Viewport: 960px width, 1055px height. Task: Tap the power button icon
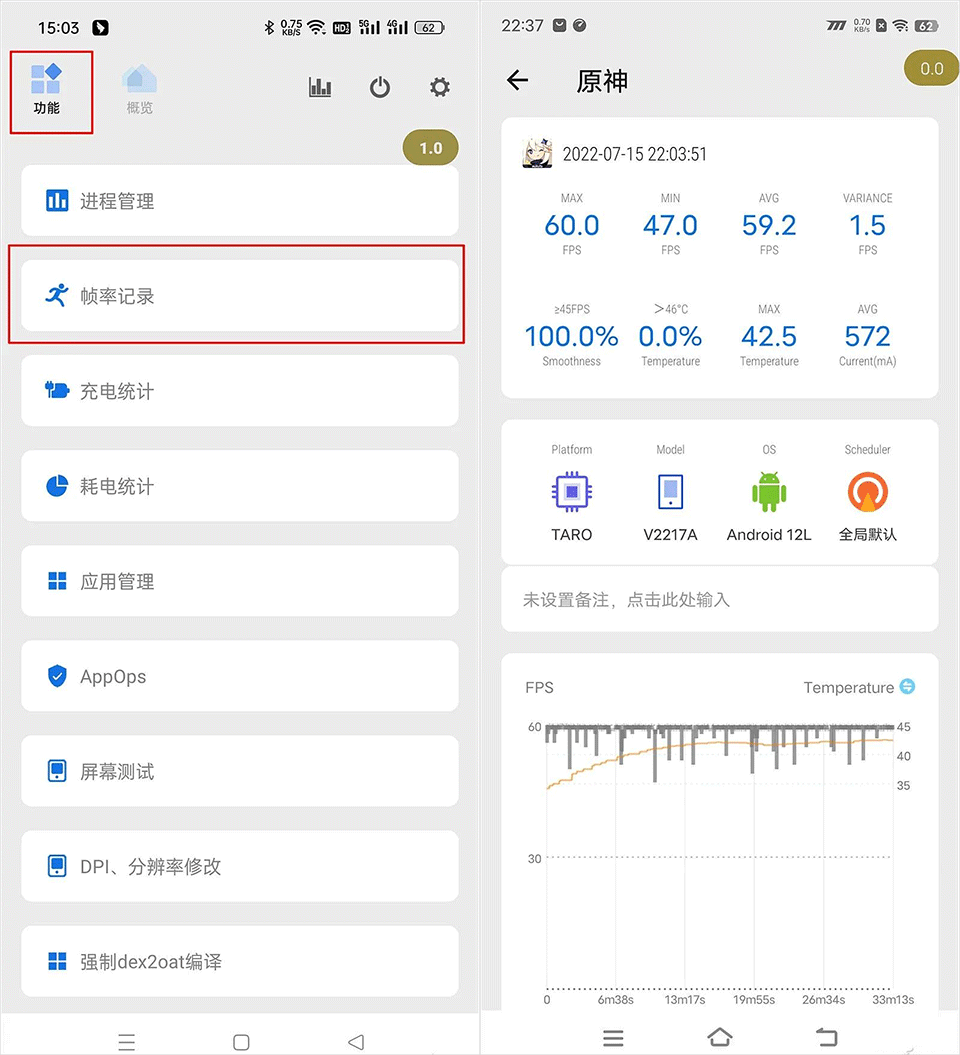[380, 87]
